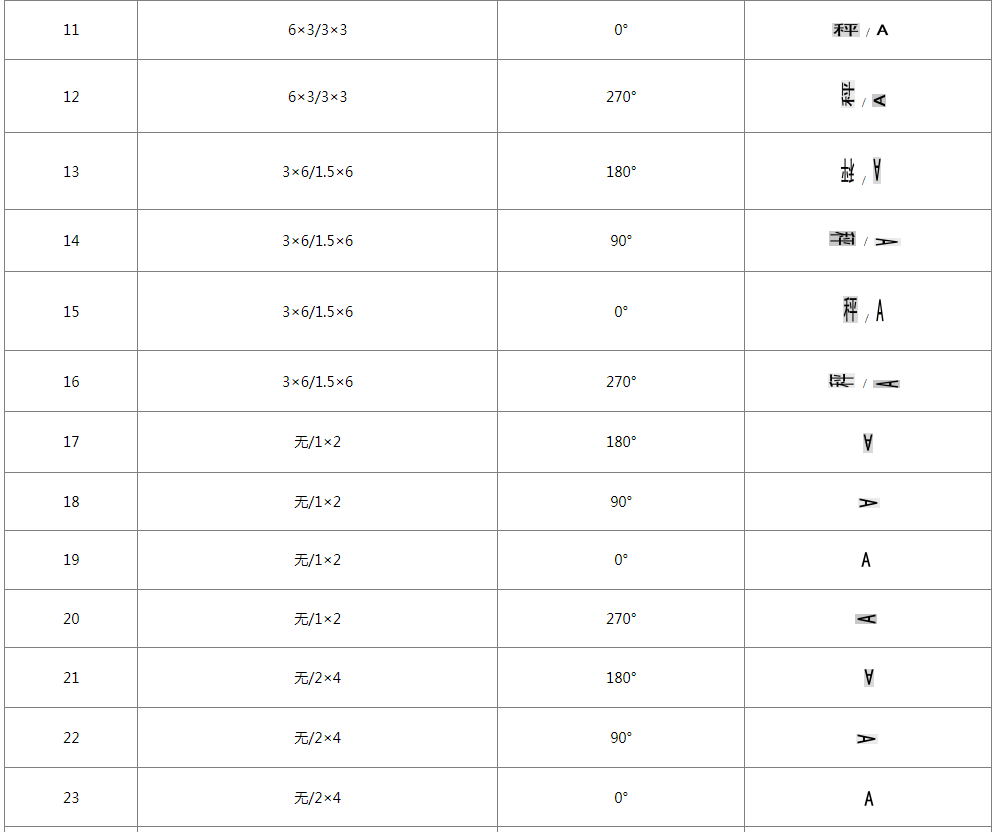Select the 3×6/1.5×6 cell in row 15
998x832 pixels.
point(317,312)
